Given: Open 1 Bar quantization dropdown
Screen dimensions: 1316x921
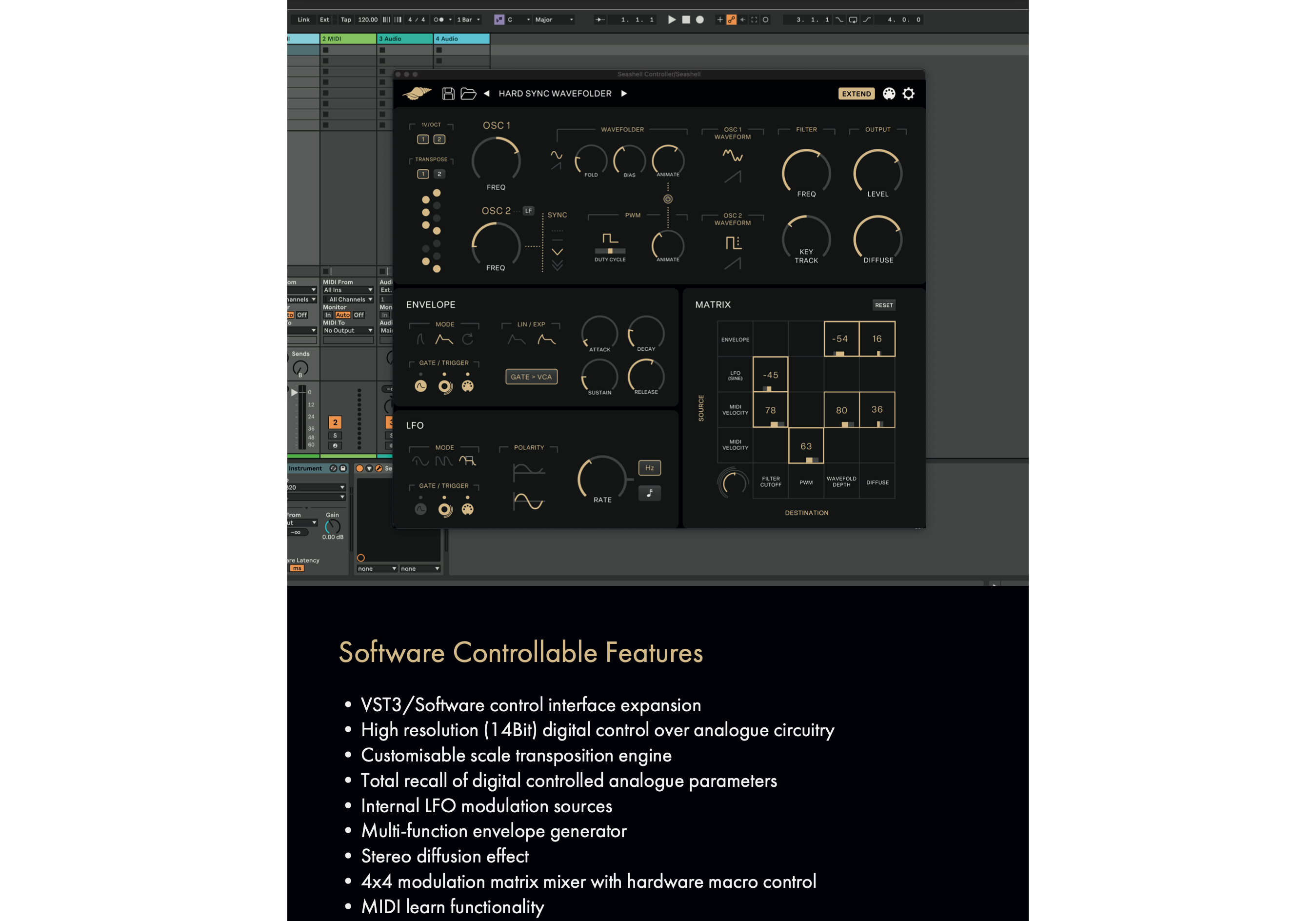Looking at the screenshot, I should click(468, 20).
